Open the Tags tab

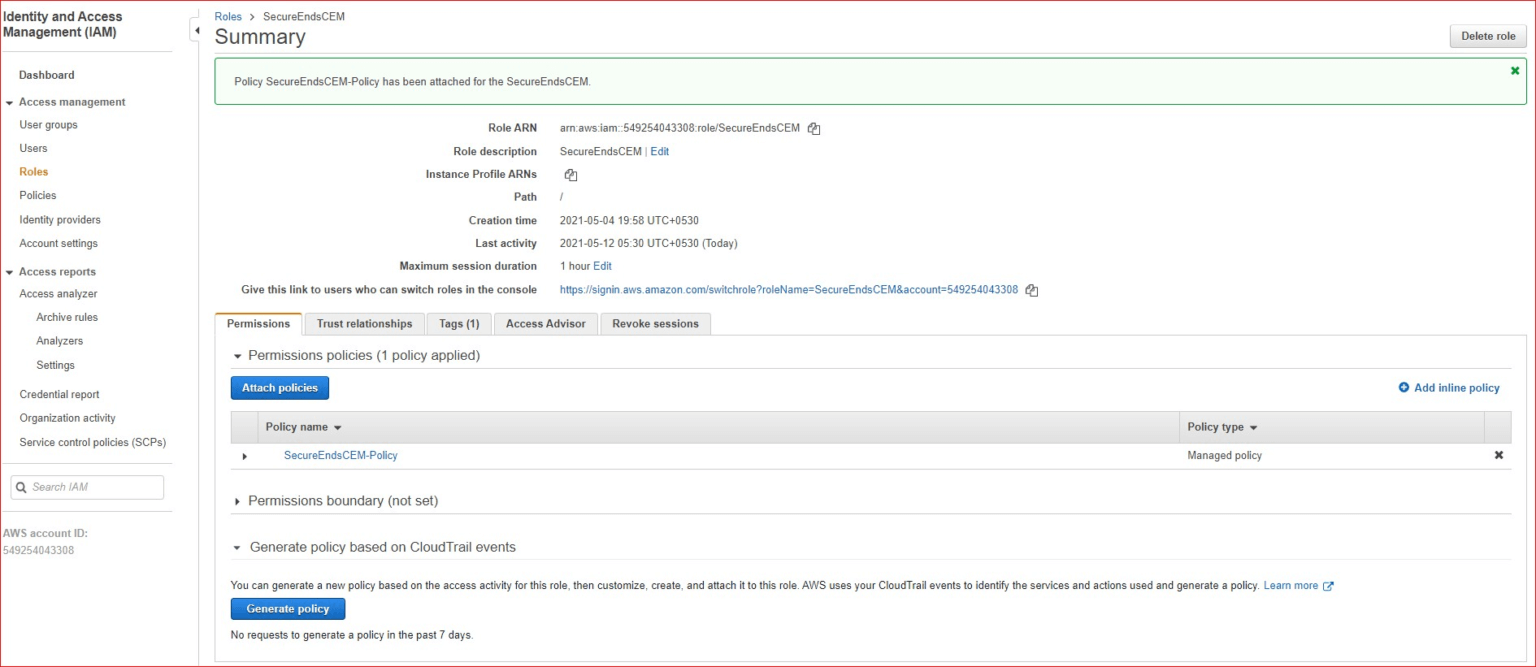click(x=458, y=323)
